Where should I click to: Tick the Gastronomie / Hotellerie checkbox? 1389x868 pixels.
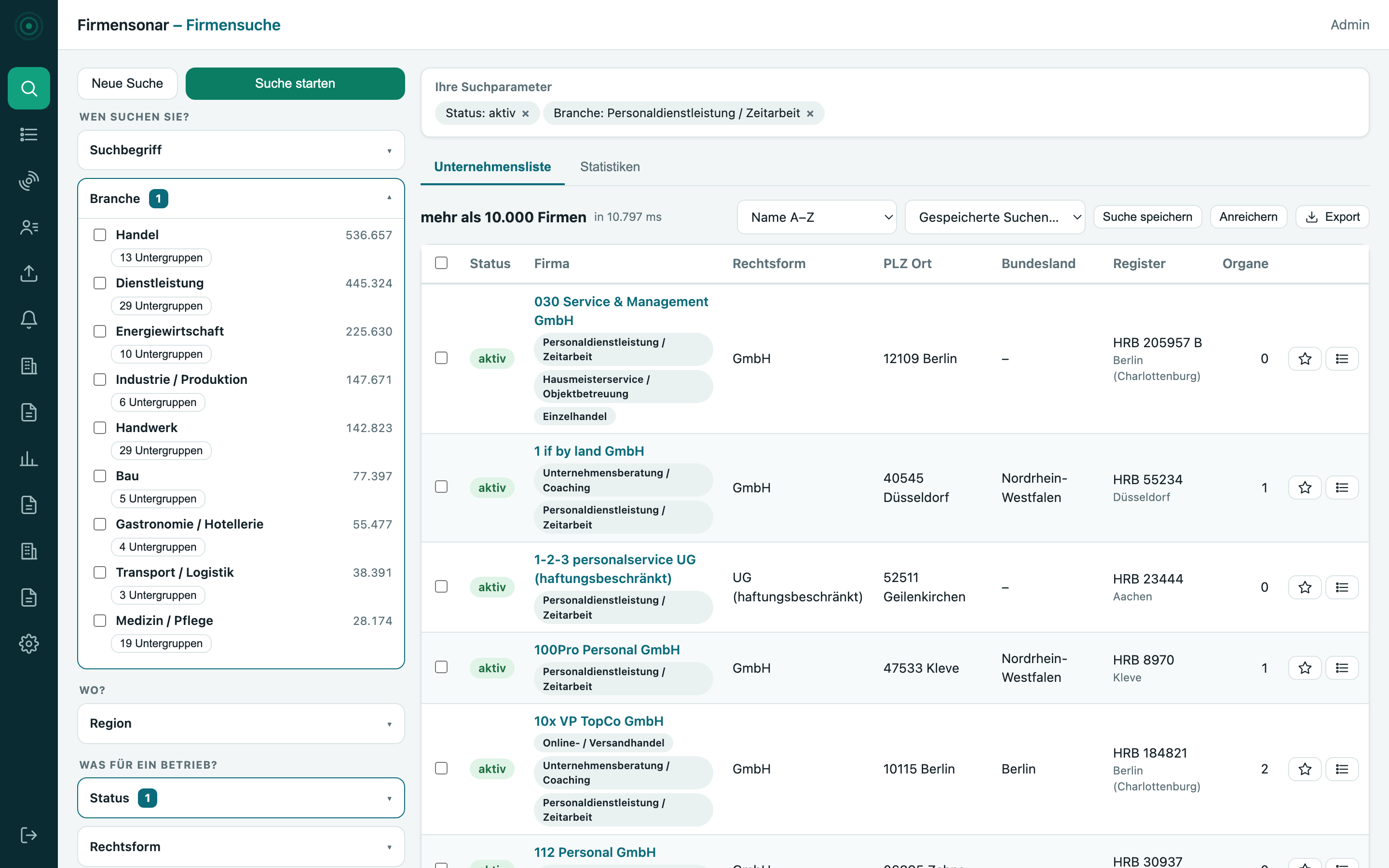coord(100,524)
